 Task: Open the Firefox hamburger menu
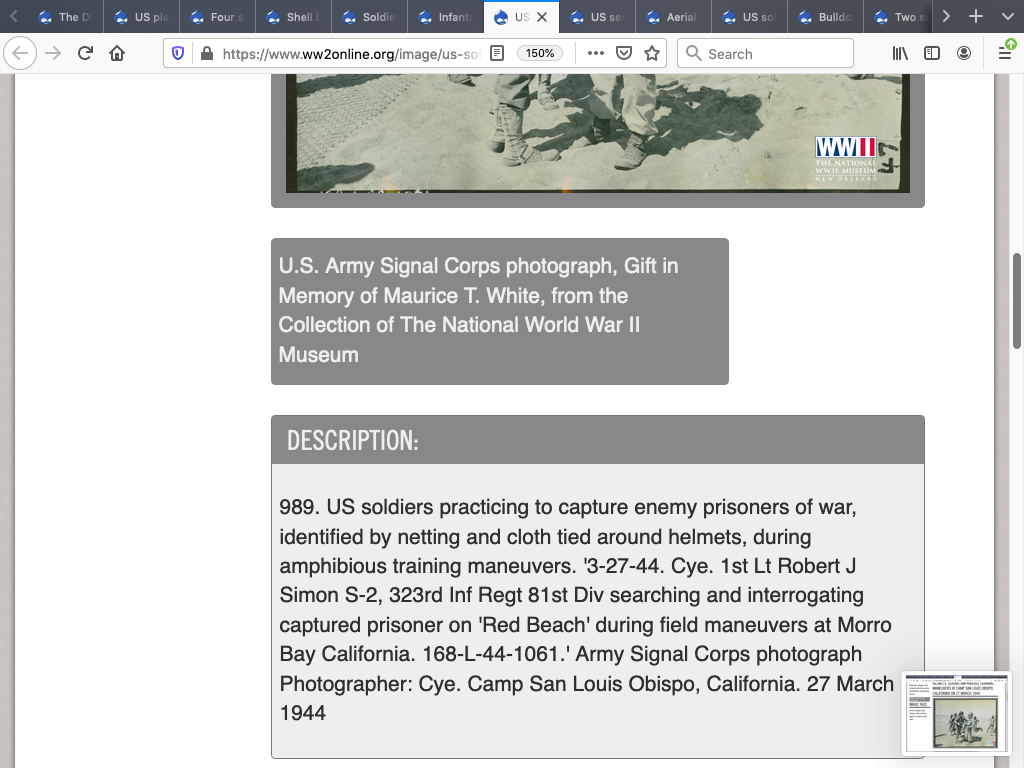1005,54
